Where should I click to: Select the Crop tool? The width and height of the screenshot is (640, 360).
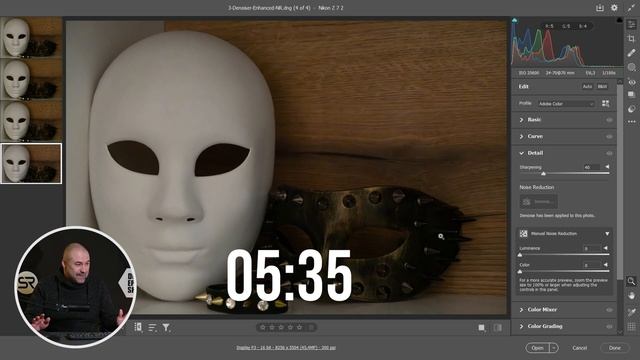click(x=631, y=39)
